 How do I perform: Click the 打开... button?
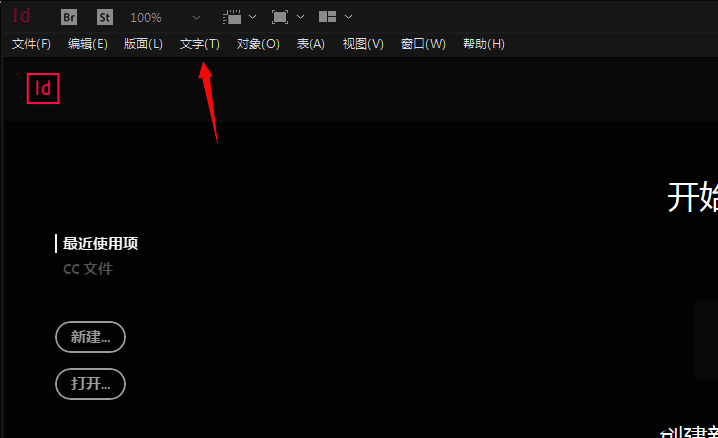pyautogui.click(x=90, y=384)
